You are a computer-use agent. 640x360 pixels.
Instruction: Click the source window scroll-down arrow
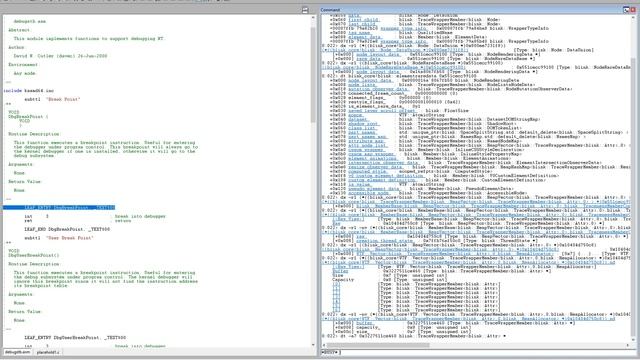coord(313,345)
